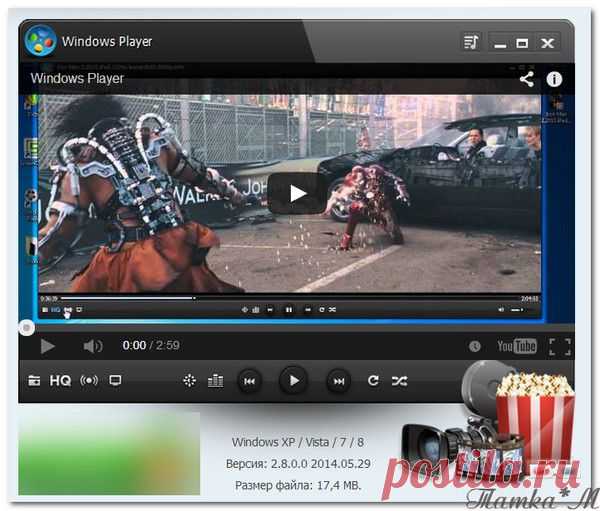Click inner screenshot progress bar
This screenshot has height=511, width=600.
click(290, 298)
